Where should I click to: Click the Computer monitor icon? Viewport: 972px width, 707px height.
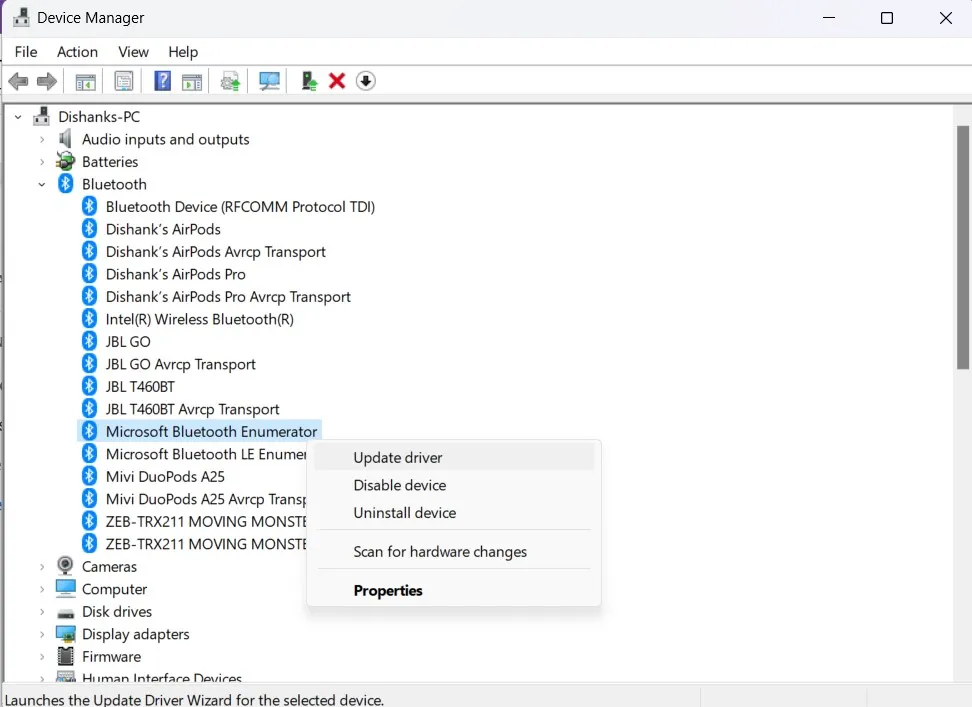click(x=65, y=589)
